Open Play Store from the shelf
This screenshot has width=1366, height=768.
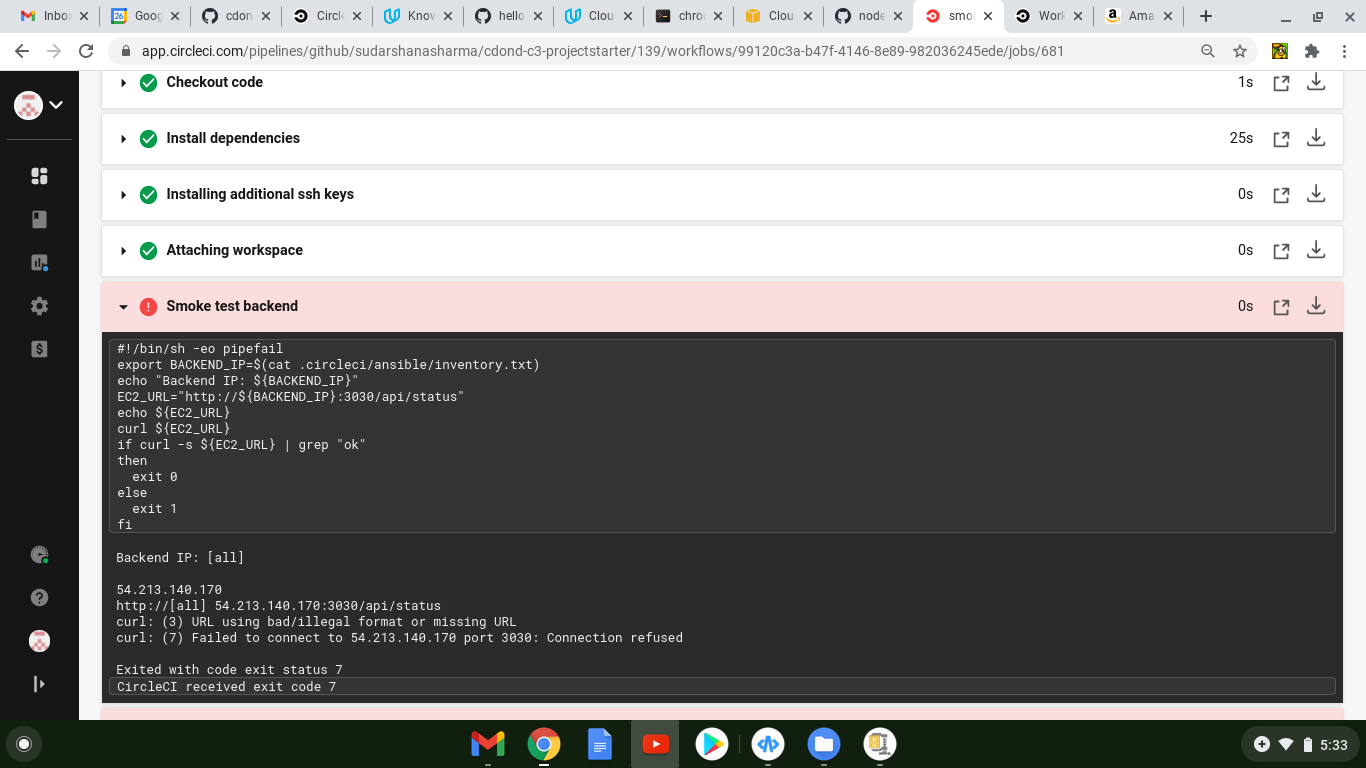(712, 744)
